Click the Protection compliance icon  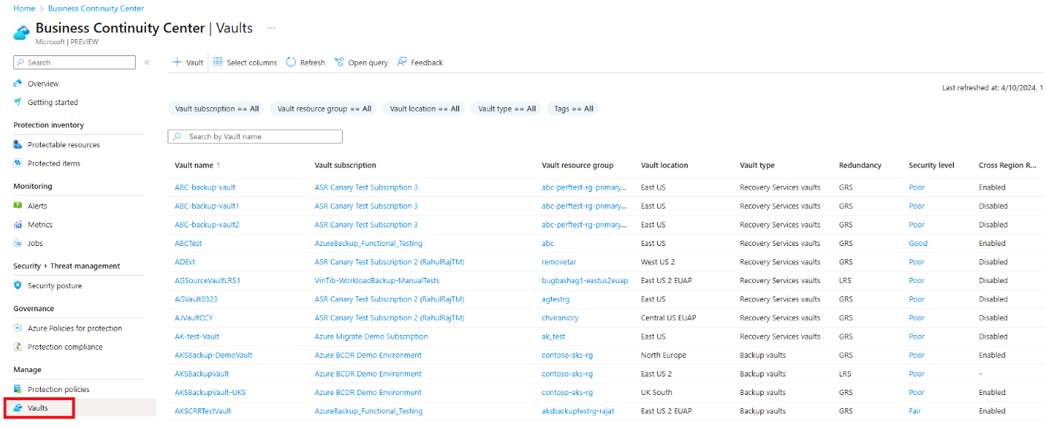(18, 347)
